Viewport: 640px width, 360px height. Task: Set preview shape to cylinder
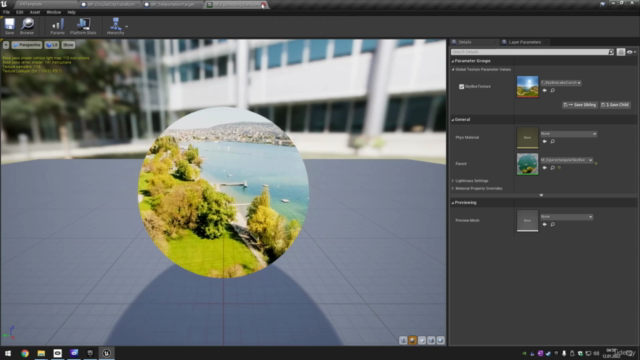(403, 340)
